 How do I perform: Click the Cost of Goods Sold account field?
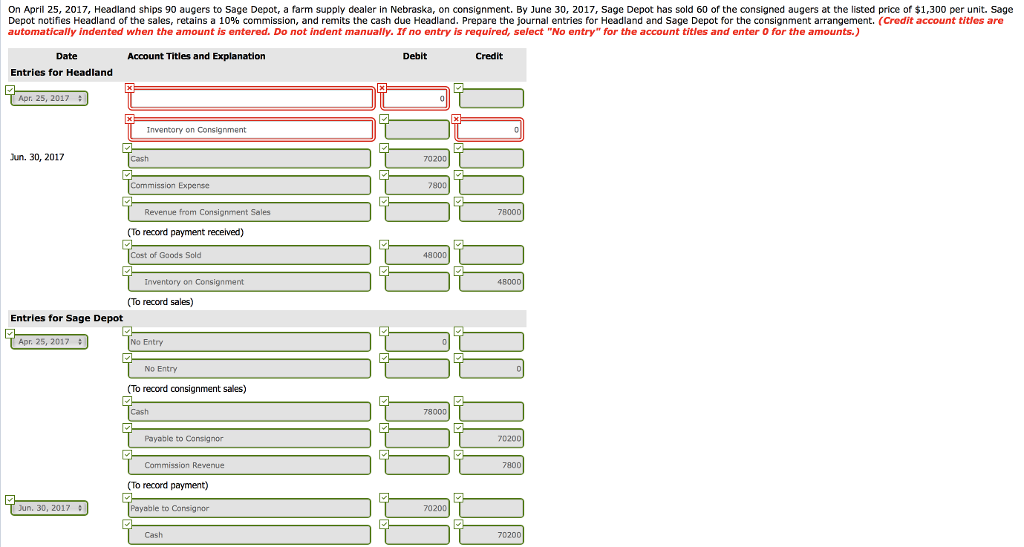(249, 255)
